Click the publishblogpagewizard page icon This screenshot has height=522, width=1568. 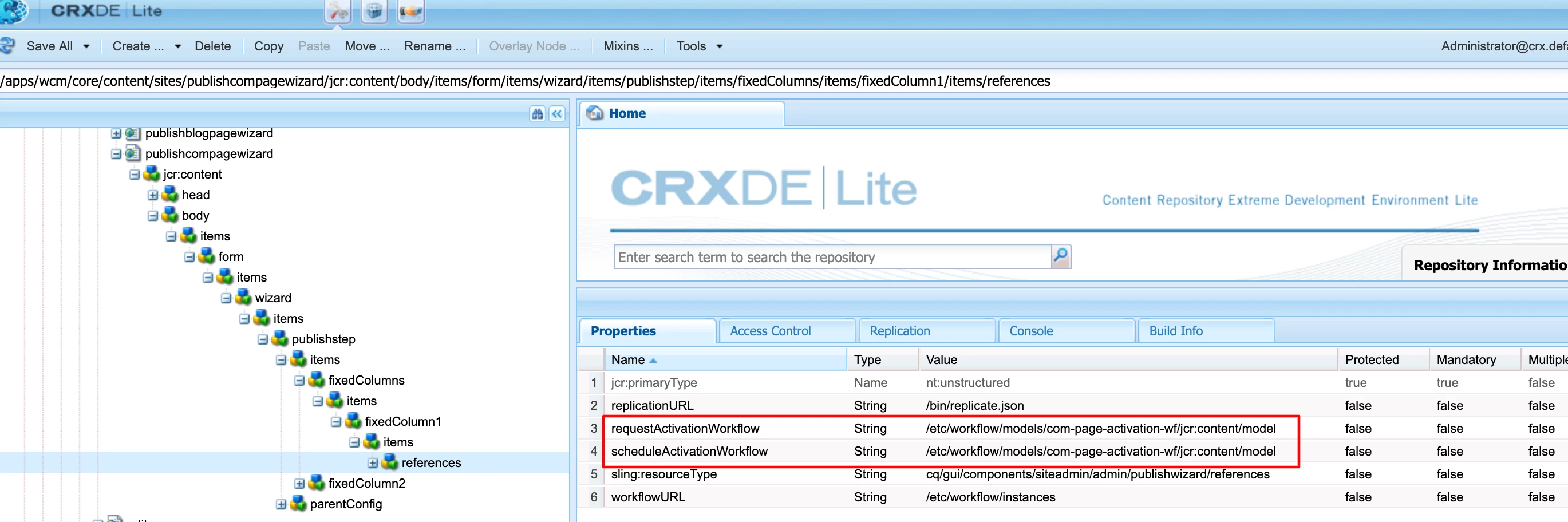click(x=133, y=133)
